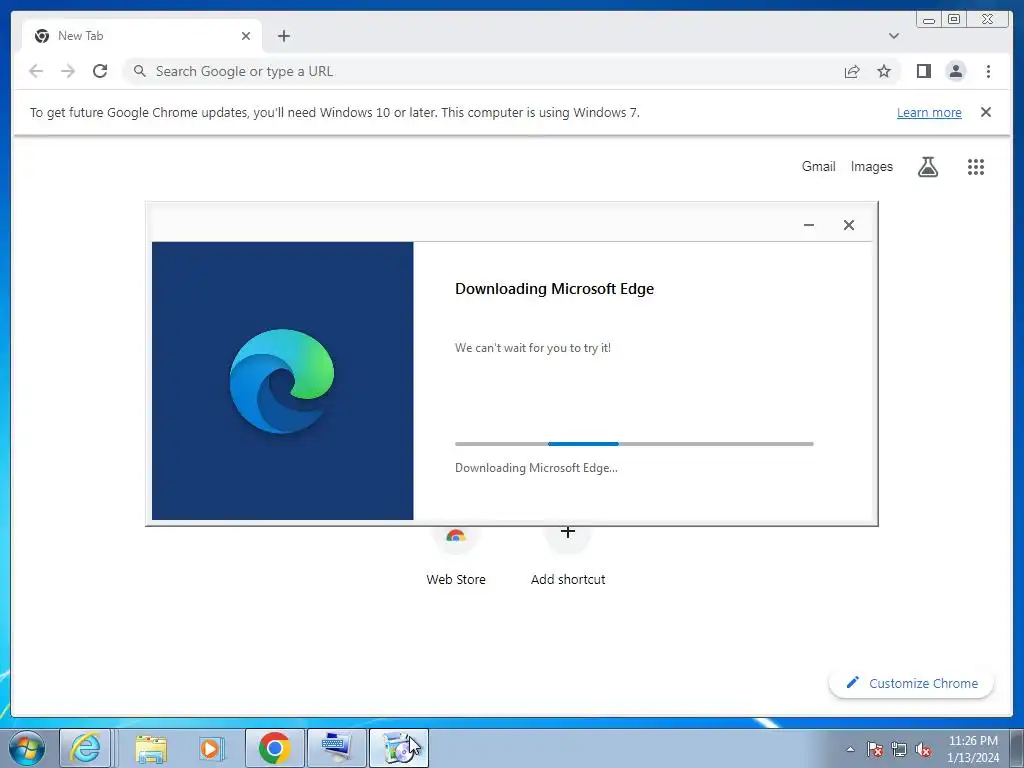Image resolution: width=1024 pixels, height=768 pixels.
Task: Open the Windows Start menu
Action: click(27, 748)
